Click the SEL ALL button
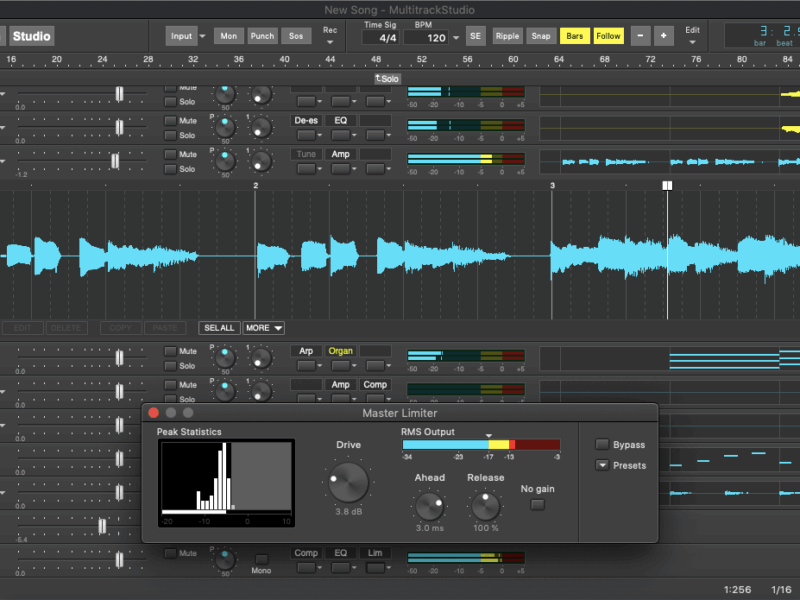Image resolution: width=800 pixels, height=600 pixels. point(219,328)
